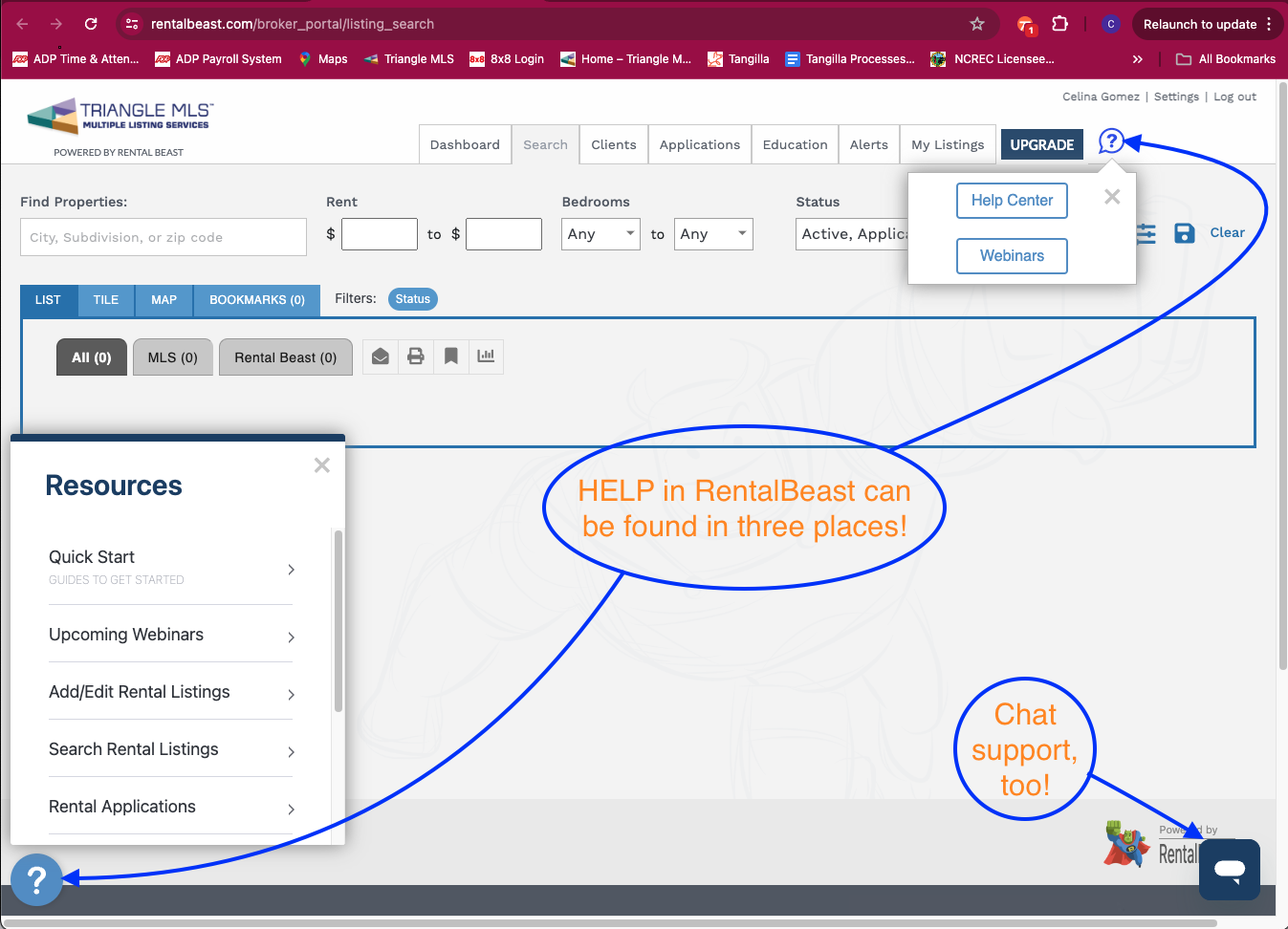Click the email listings envelope icon

pyautogui.click(x=381, y=356)
